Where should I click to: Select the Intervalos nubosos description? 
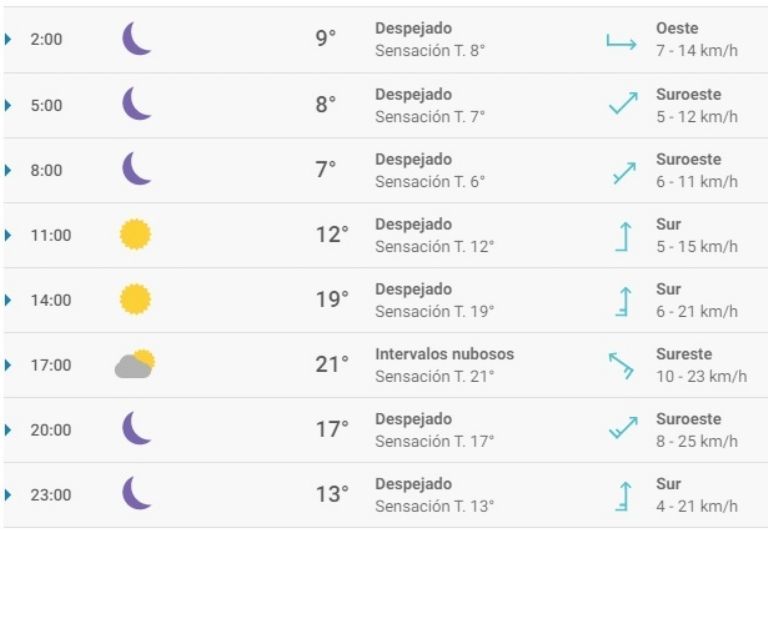click(444, 354)
